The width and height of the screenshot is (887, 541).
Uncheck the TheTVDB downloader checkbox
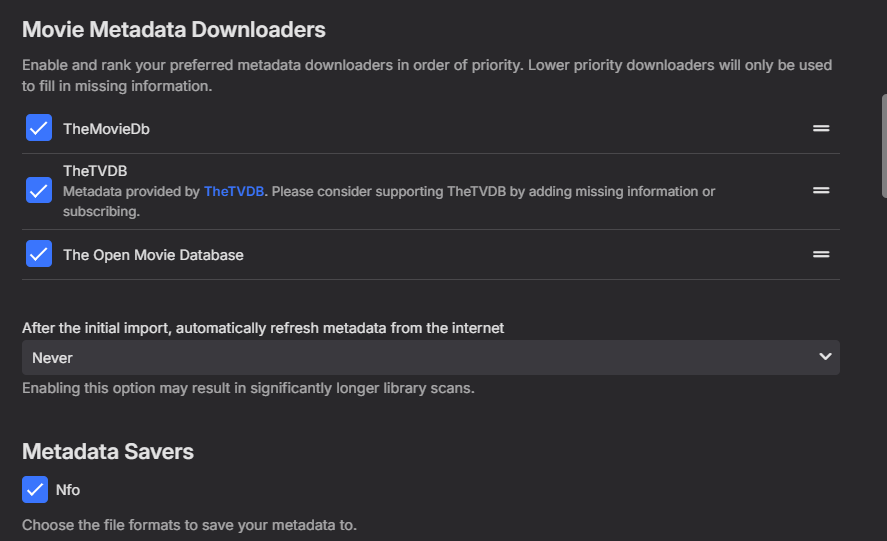(x=39, y=190)
